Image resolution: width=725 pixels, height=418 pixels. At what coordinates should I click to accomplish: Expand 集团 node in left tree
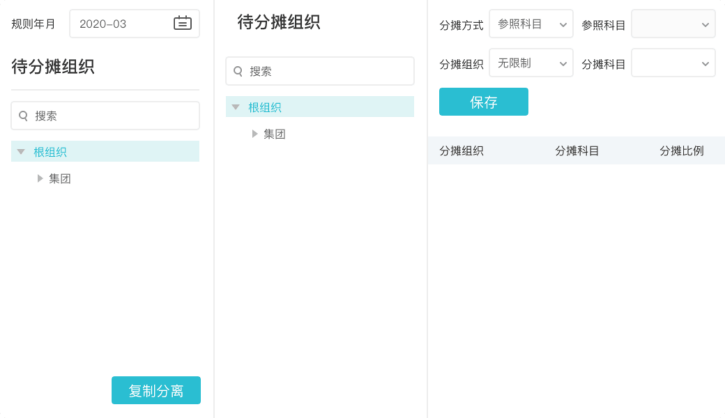click(x=40, y=179)
